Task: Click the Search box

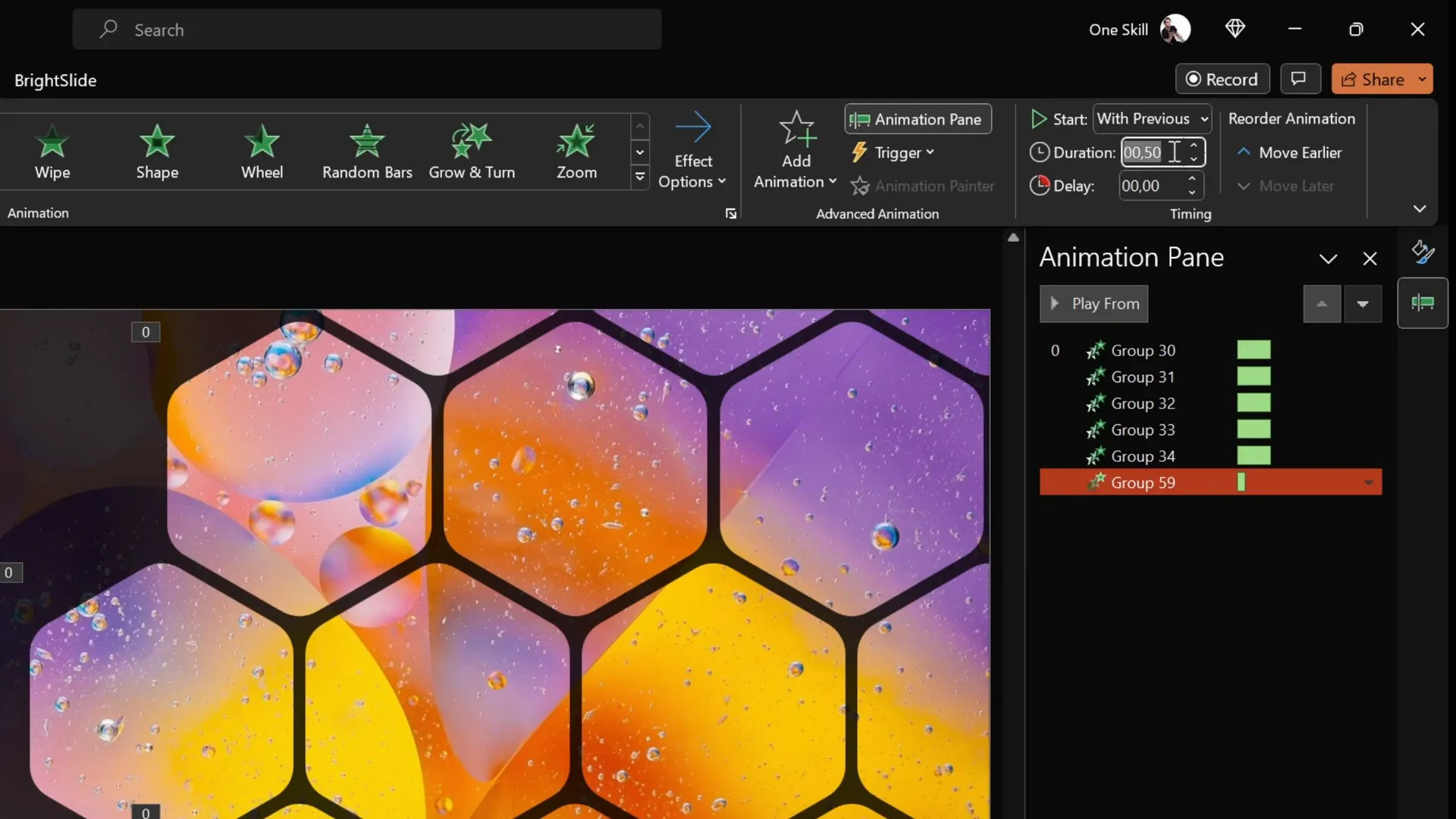Action: coord(366,30)
